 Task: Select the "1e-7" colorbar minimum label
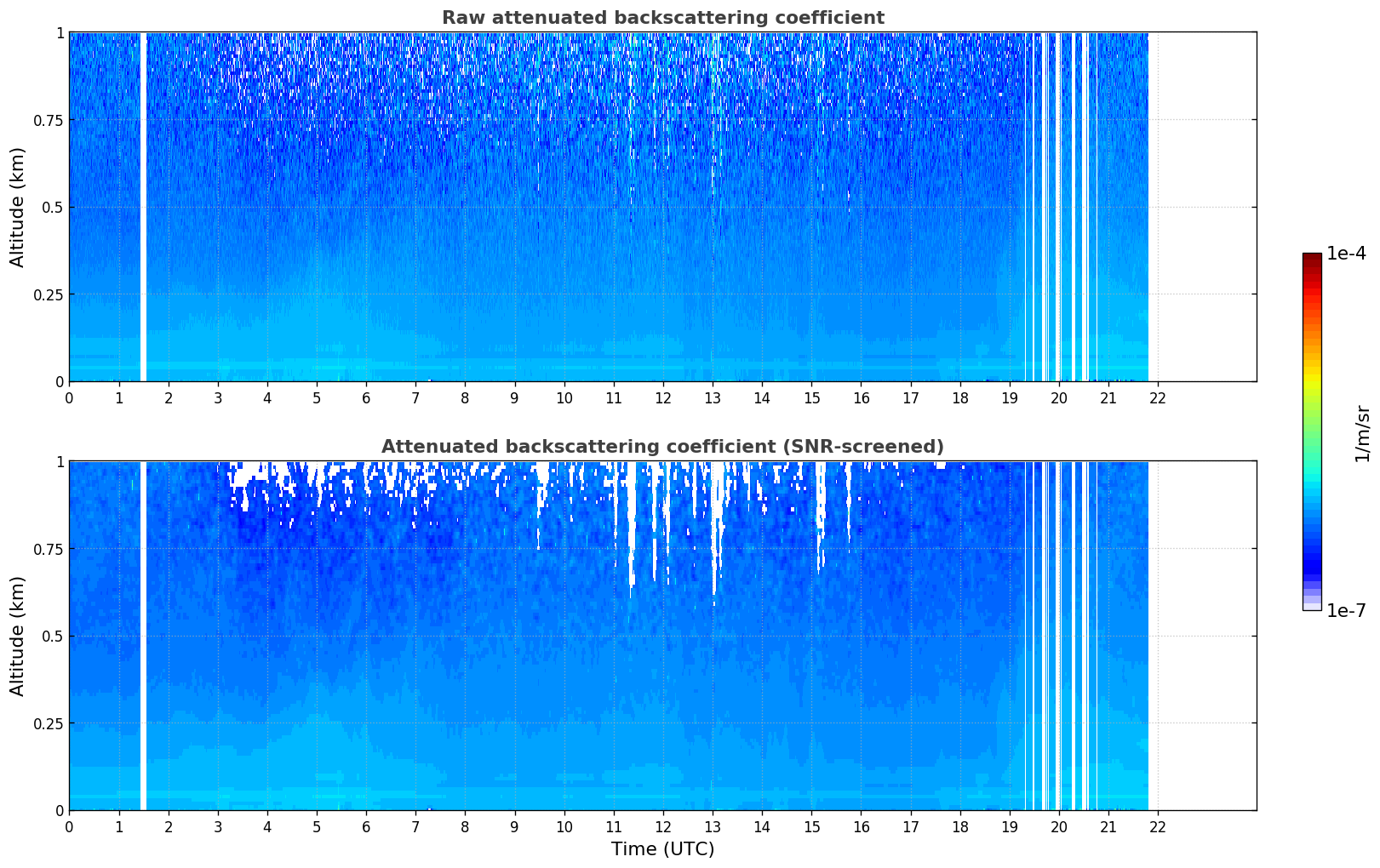tap(1346, 611)
